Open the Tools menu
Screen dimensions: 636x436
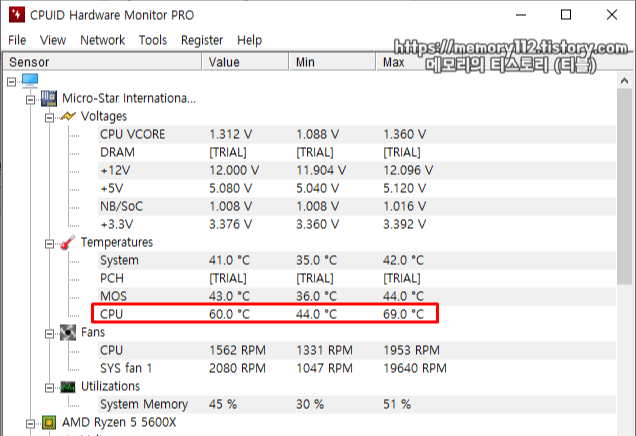[x=153, y=40]
